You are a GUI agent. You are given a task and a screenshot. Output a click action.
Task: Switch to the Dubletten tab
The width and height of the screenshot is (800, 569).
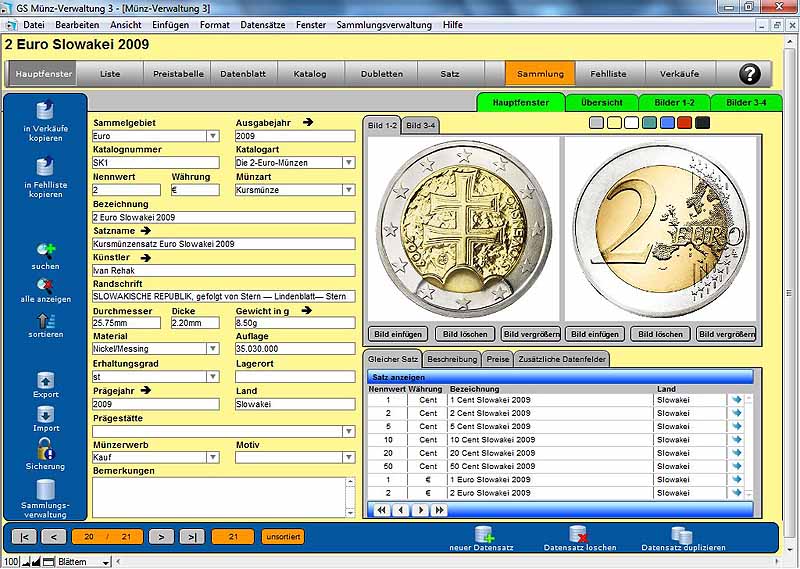(382, 74)
